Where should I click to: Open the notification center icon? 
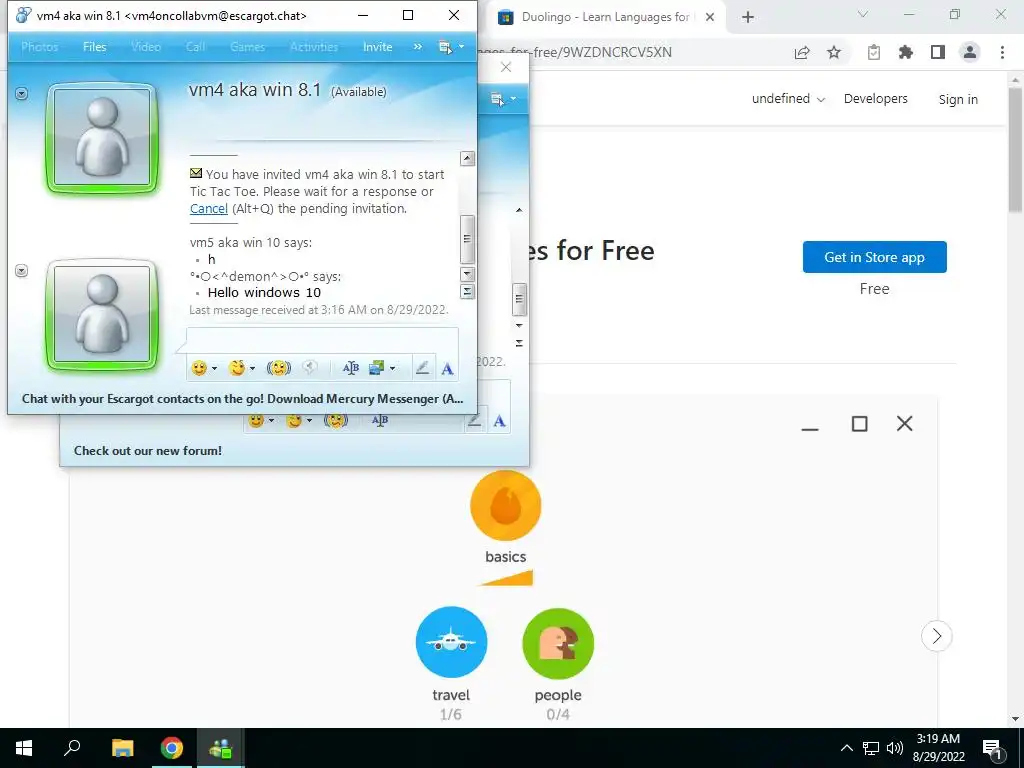pos(993,748)
